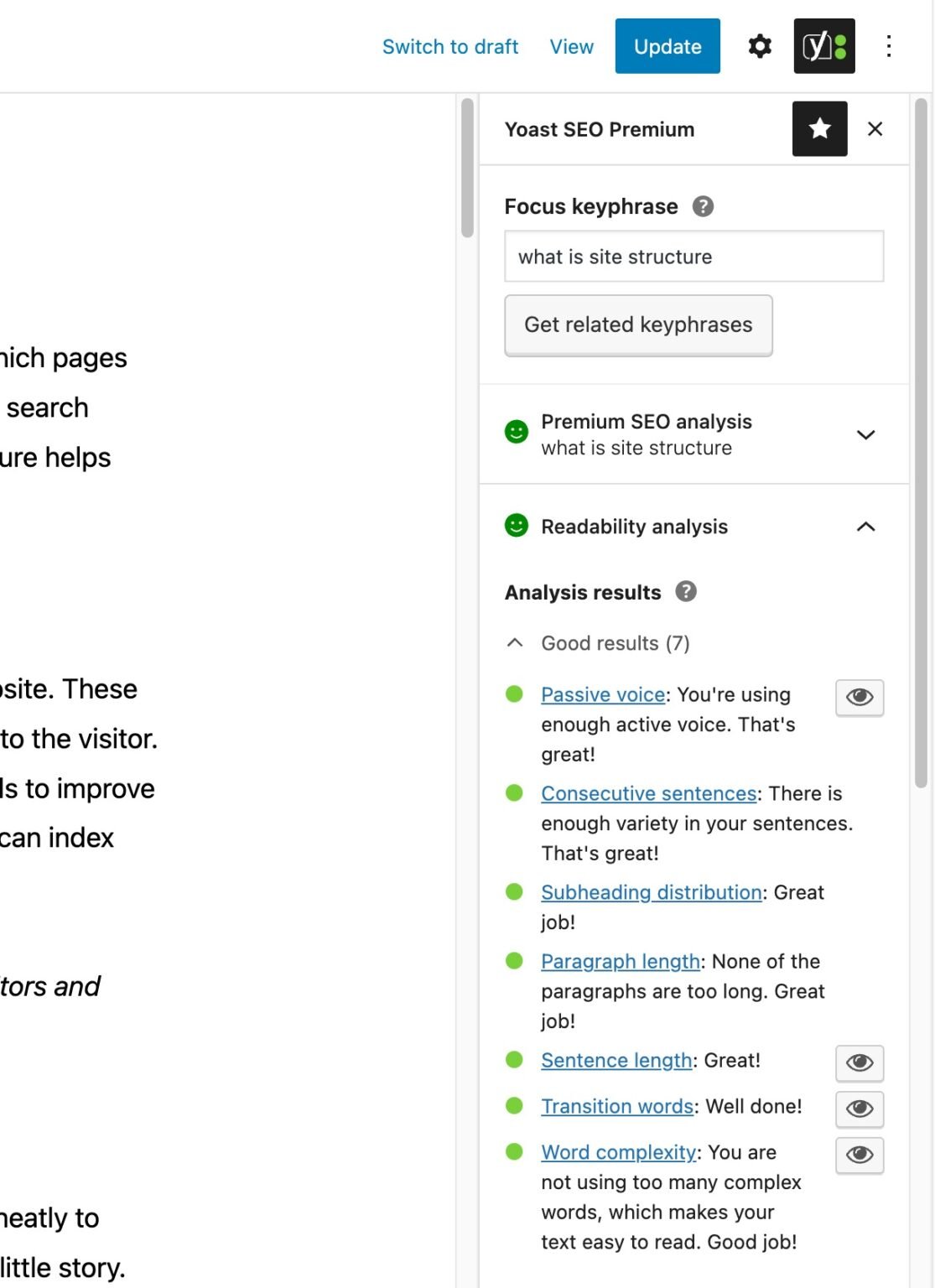
Task: Open WordPress editor settings gear
Action: coord(759,46)
